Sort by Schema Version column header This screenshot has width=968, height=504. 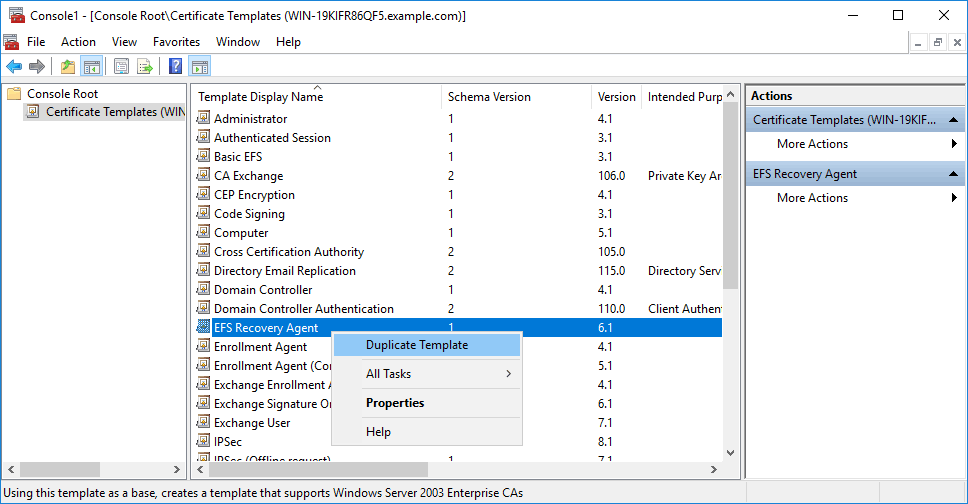tap(517, 96)
